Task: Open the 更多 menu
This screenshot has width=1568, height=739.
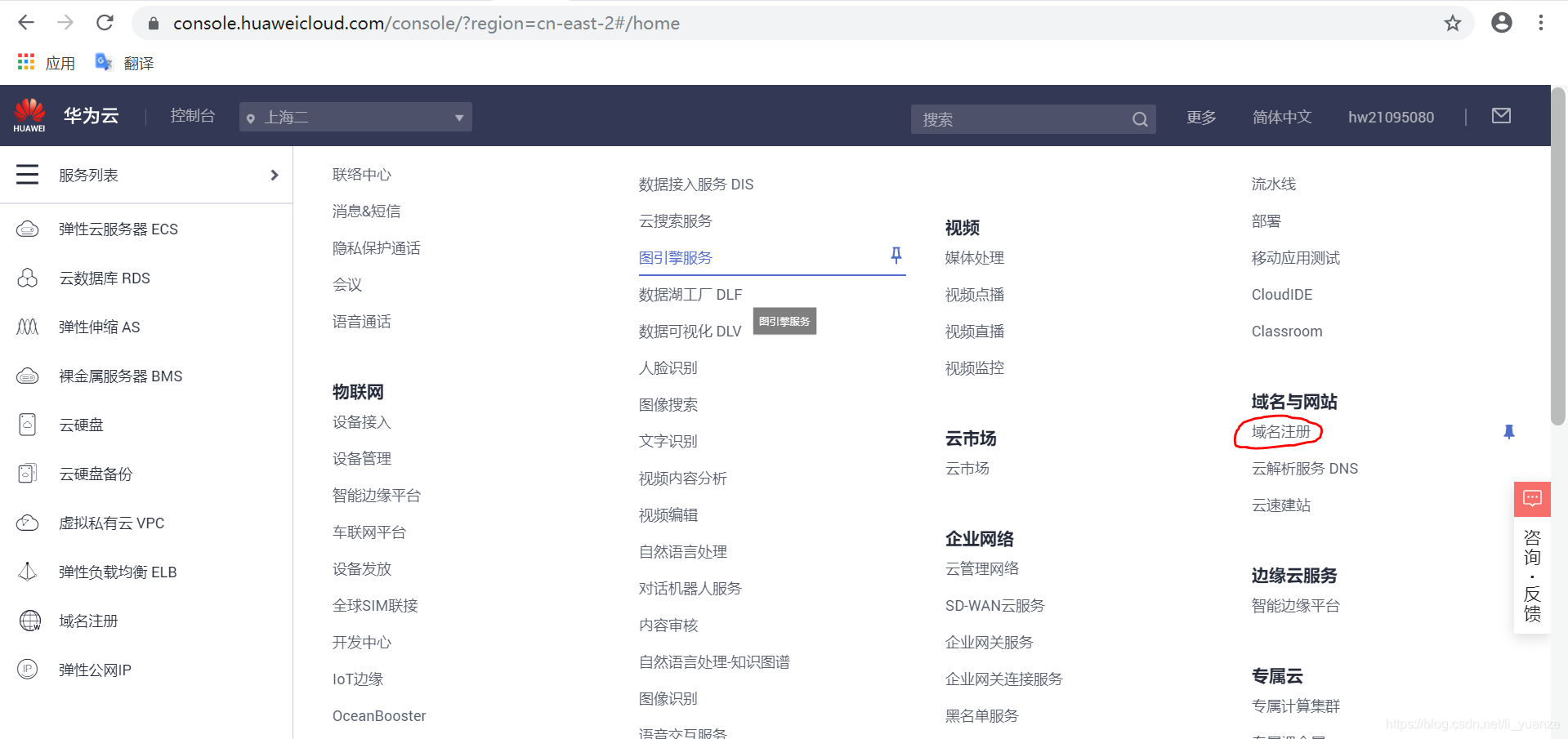Action: pos(1200,117)
